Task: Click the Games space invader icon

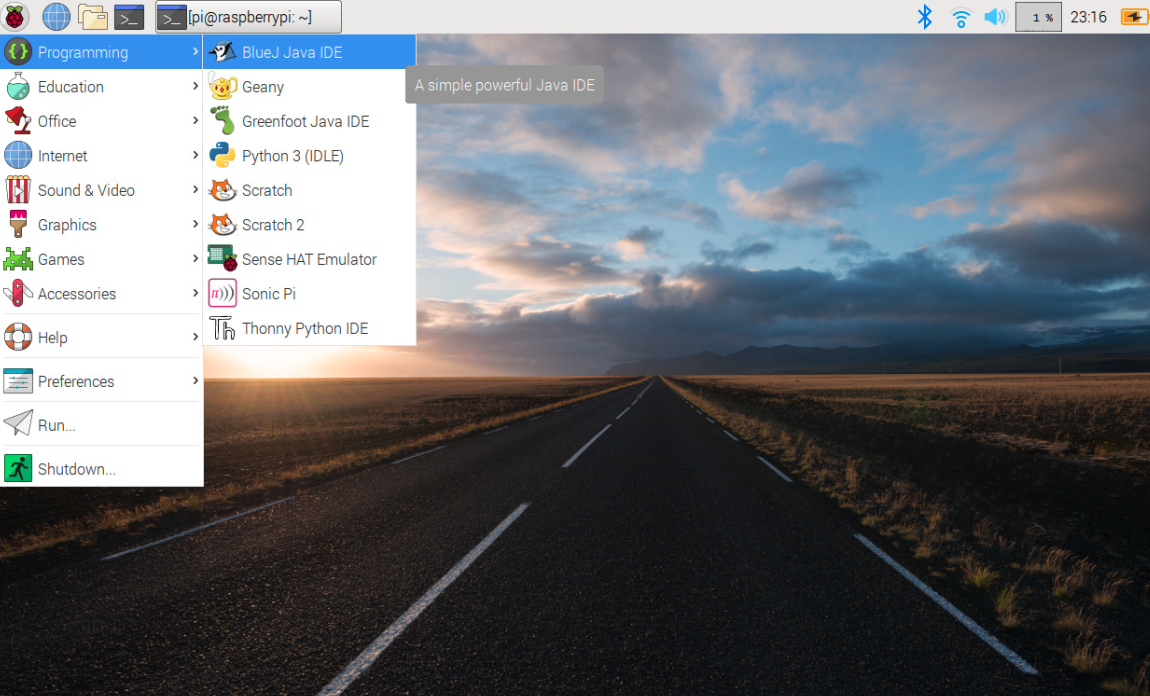Action: click(x=18, y=259)
